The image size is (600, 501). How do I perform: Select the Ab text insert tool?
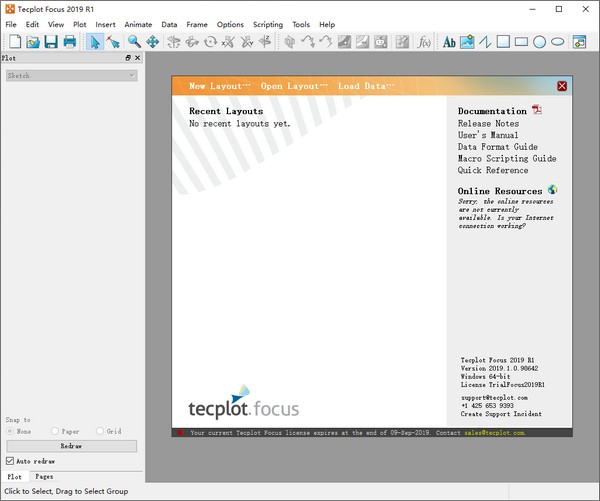pos(449,41)
